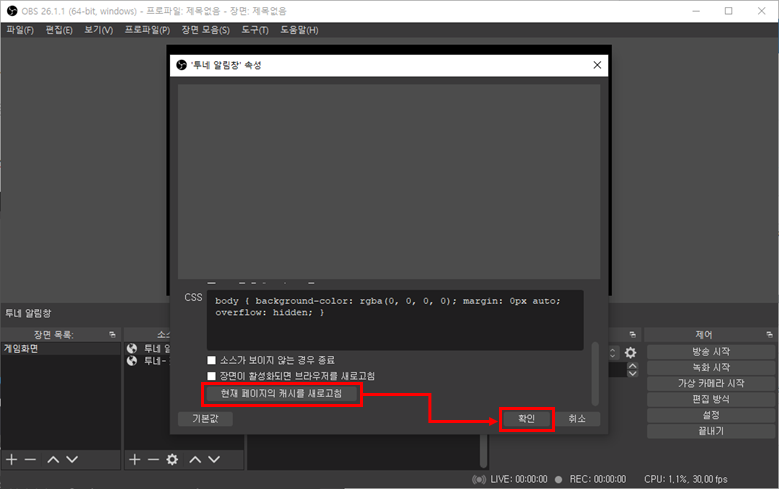
Task: Move source down with the arrow icon
Action: click(x=213, y=459)
